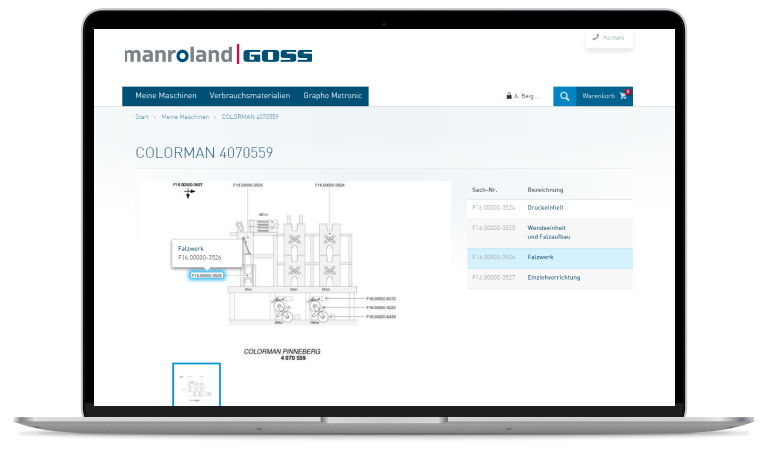Go to Start in the breadcrumb
Viewport: 768px width, 449px height.
coord(142,117)
